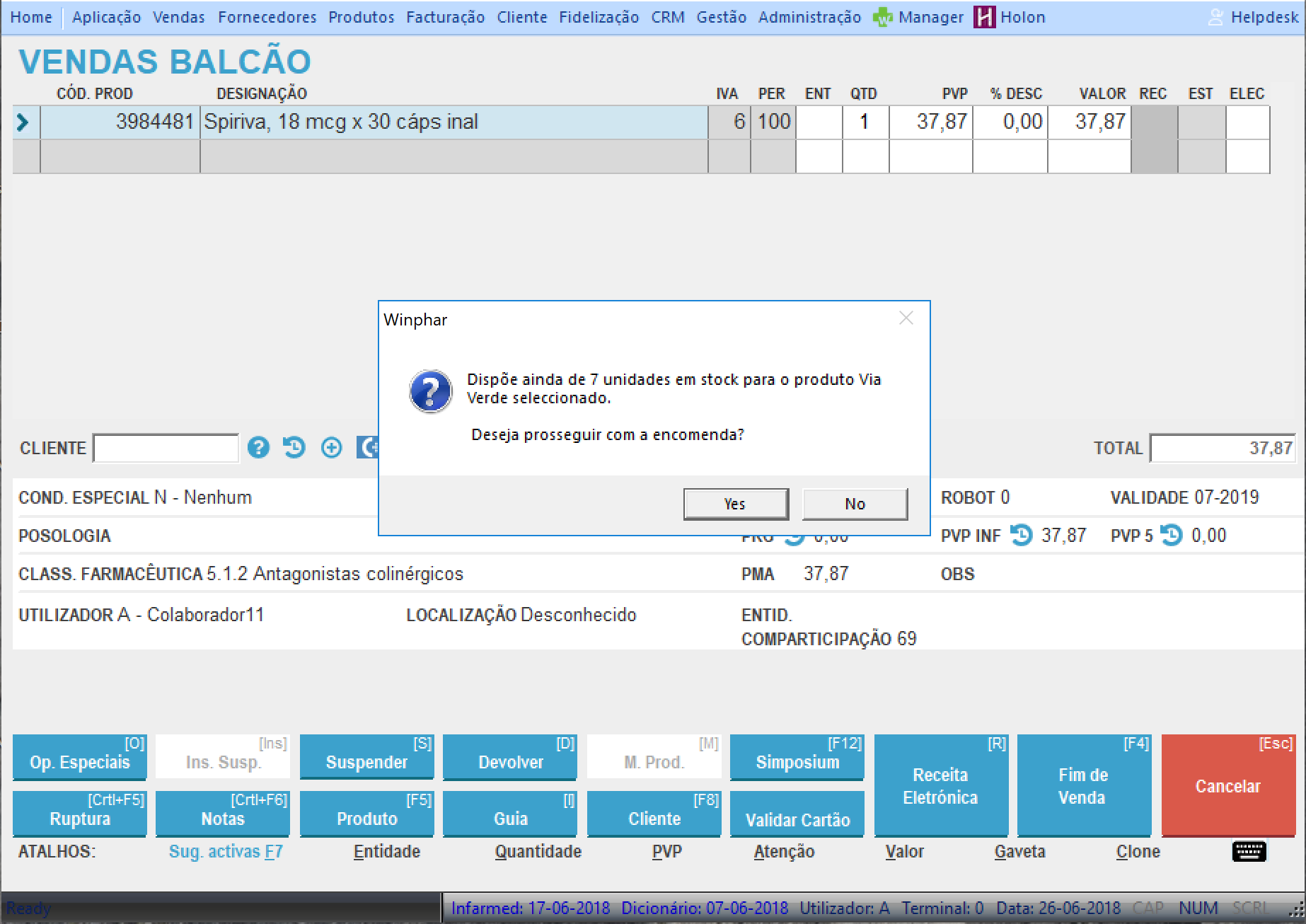The image size is (1306, 924).
Task: Open the Fornecedores menu
Action: tap(267, 17)
